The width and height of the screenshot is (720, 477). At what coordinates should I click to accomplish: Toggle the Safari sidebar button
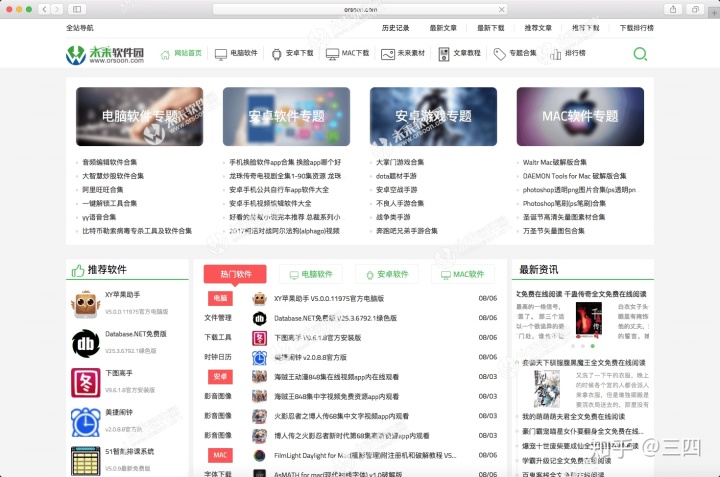77,9
